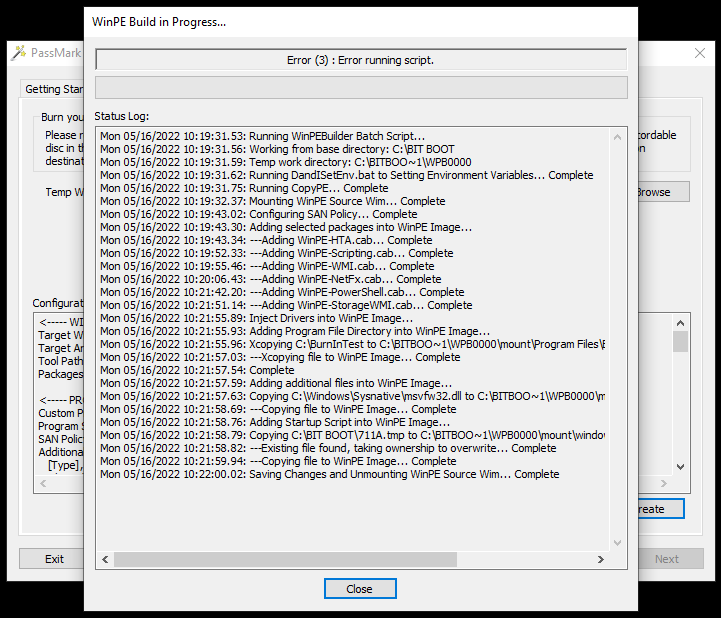Select 'Adding Program File Directory' log line

tap(295, 331)
